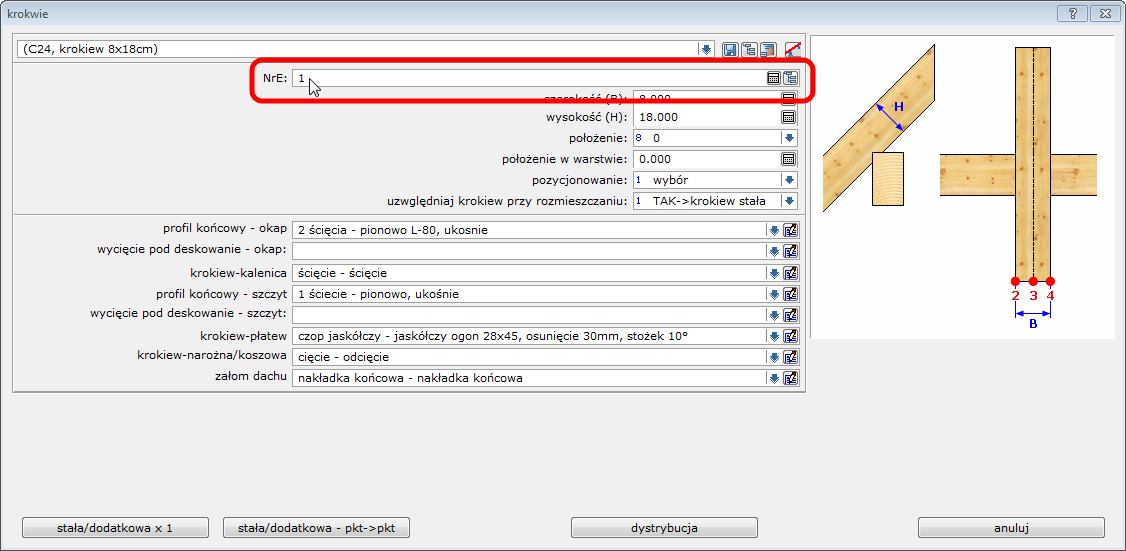The image size is (1126, 551).
Task: Click the save preset floppy disk icon
Action: tap(730, 49)
